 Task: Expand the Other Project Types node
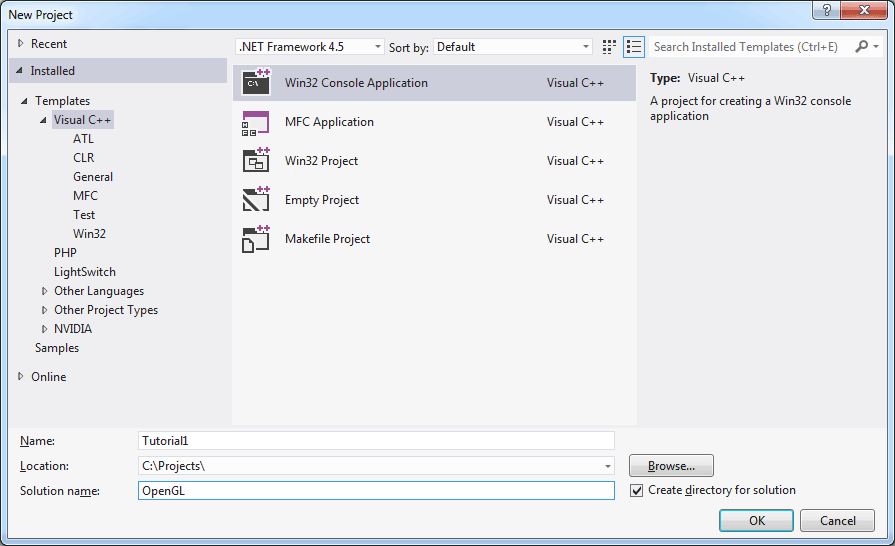(x=44, y=310)
